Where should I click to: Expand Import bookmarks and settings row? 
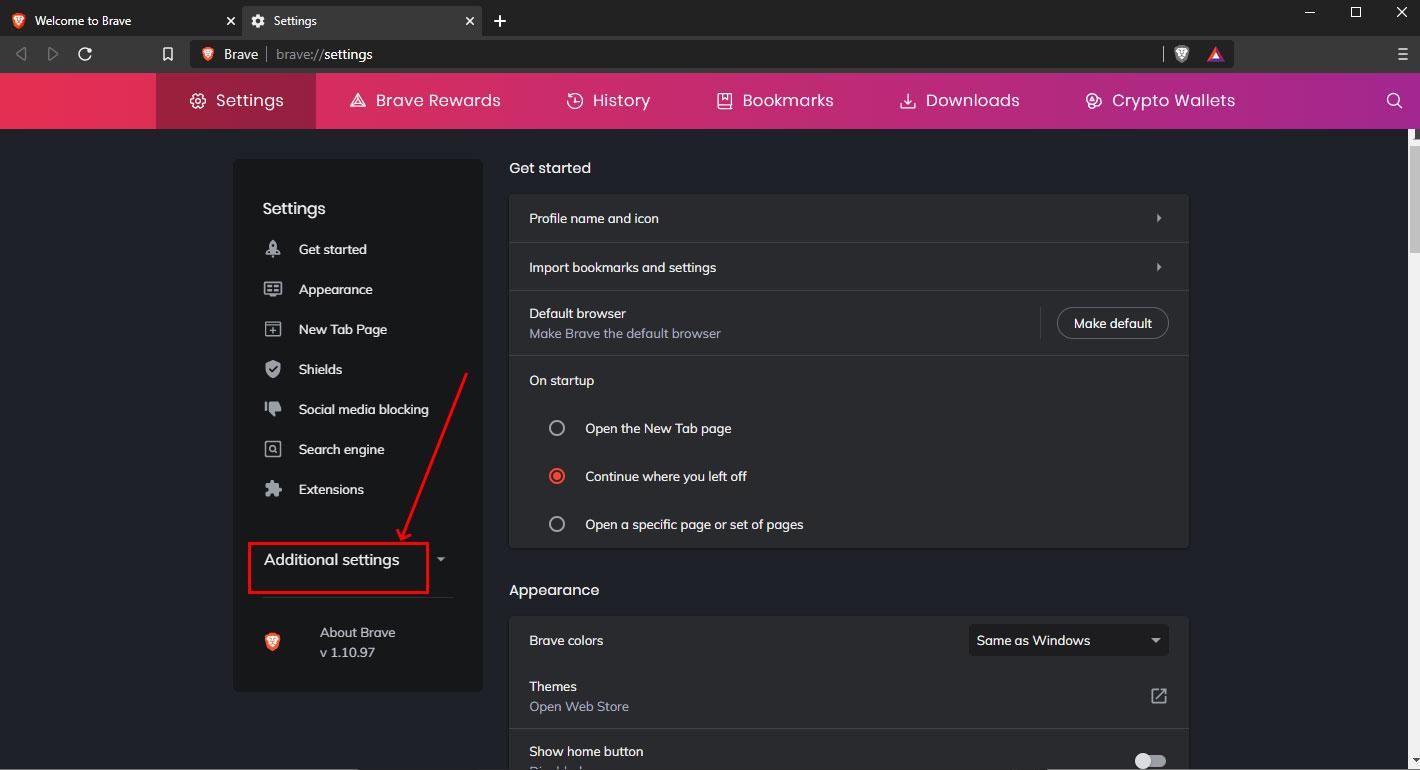[x=849, y=267]
